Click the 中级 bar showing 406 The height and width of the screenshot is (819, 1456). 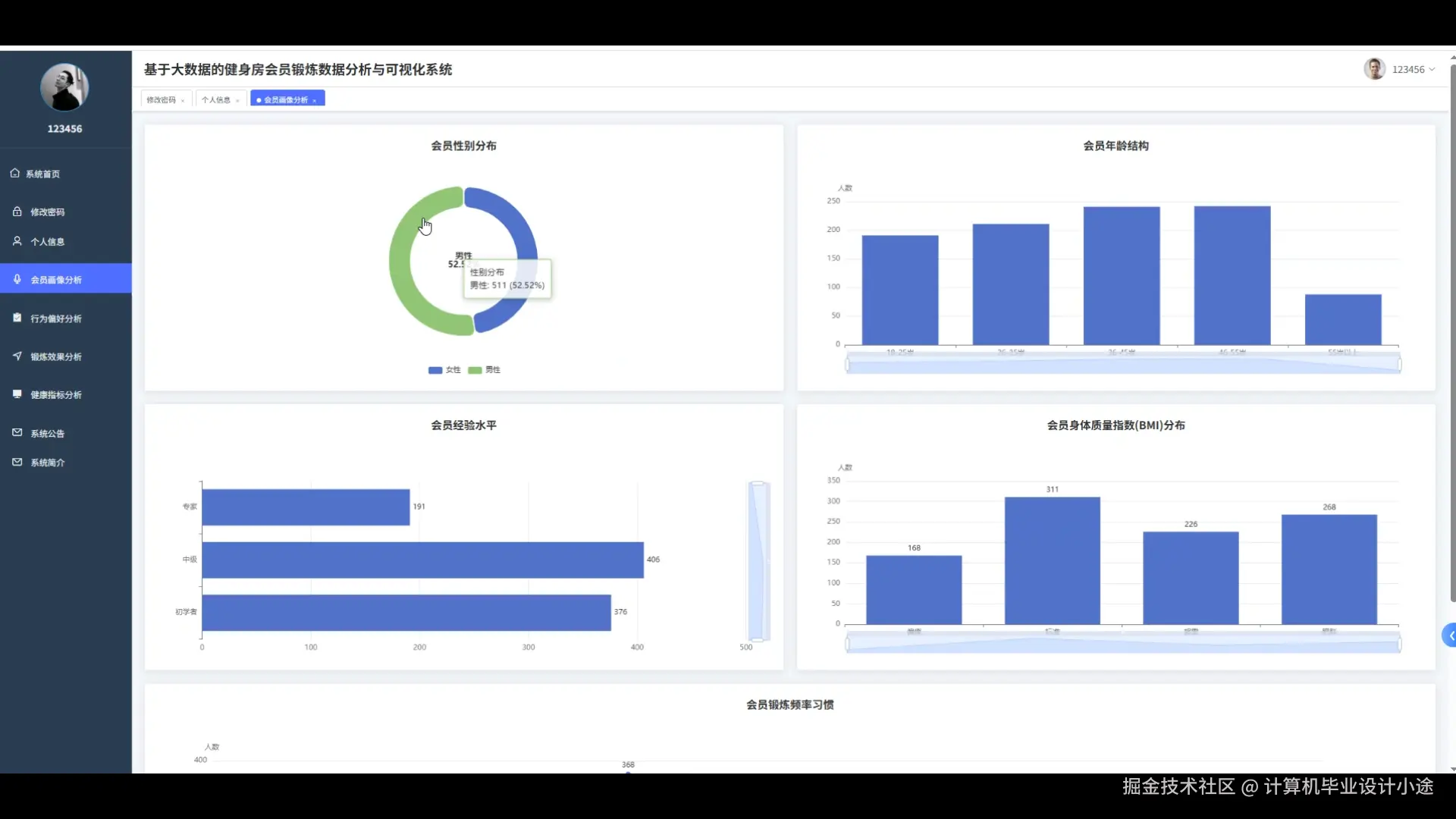[422, 560]
